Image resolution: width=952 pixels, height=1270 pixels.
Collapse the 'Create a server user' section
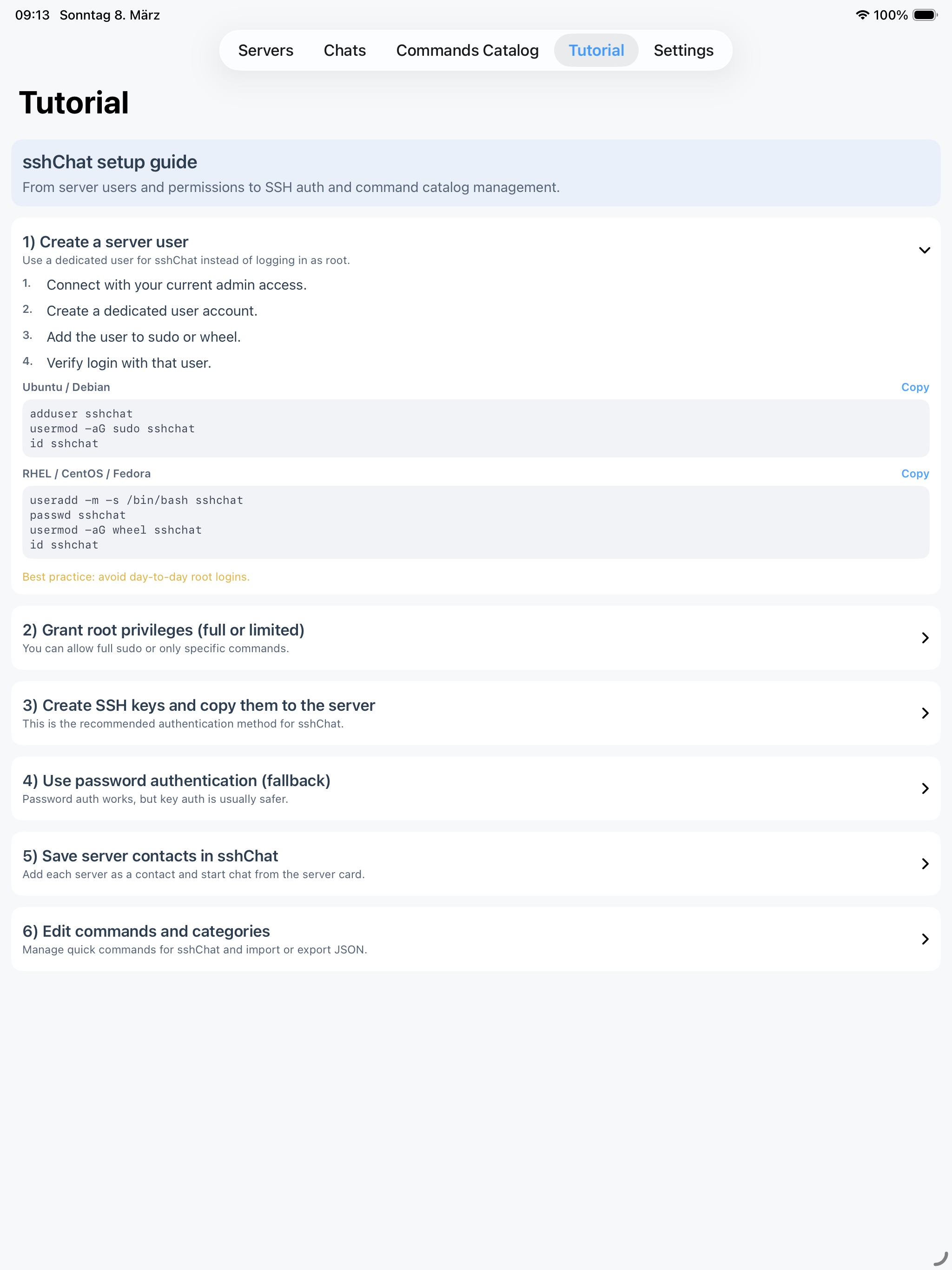925,250
